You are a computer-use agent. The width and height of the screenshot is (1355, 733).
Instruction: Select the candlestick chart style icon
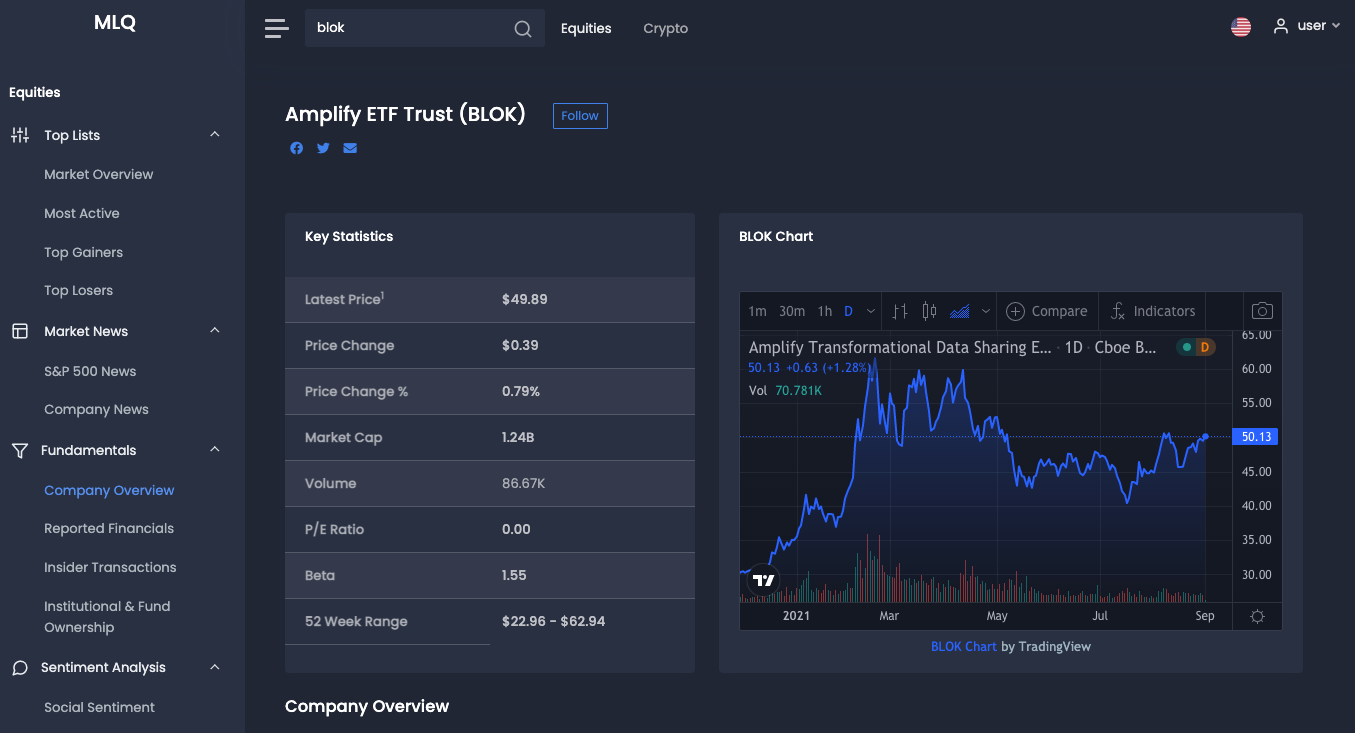point(929,311)
